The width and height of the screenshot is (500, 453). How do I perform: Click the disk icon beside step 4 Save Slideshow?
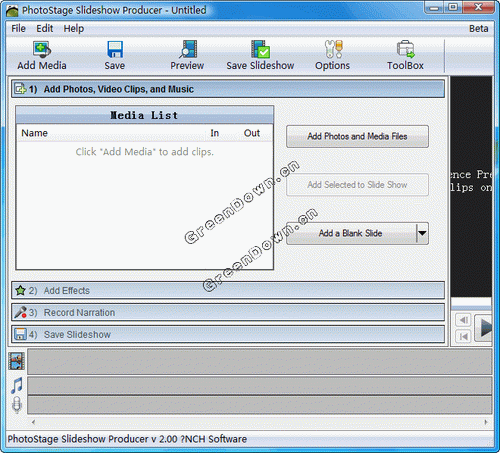[x=20, y=334]
